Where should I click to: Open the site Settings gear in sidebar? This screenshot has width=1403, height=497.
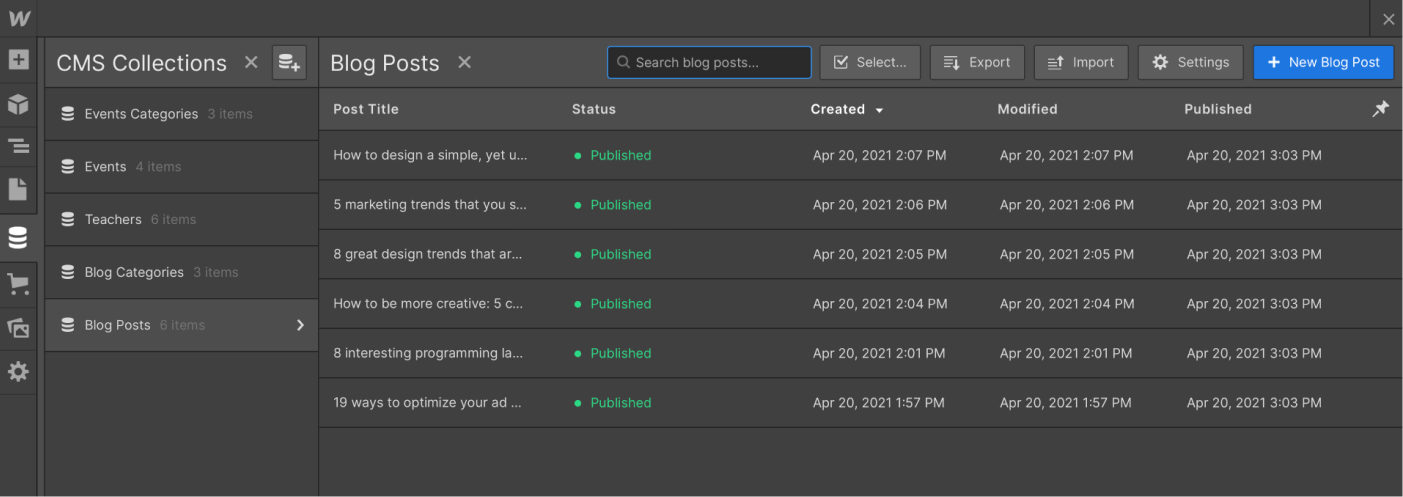pos(18,372)
